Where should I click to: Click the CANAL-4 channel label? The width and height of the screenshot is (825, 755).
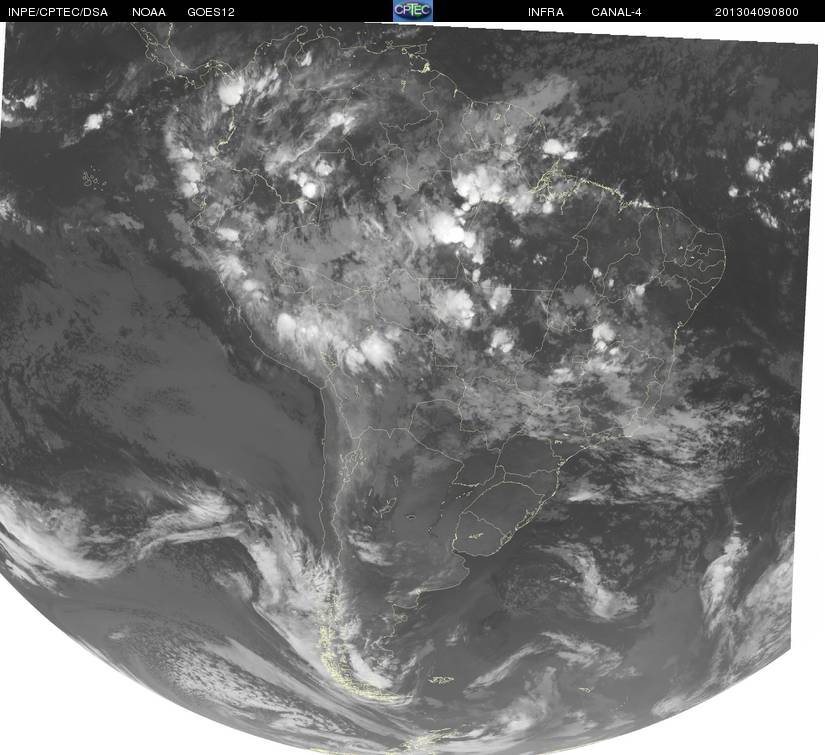(616, 12)
